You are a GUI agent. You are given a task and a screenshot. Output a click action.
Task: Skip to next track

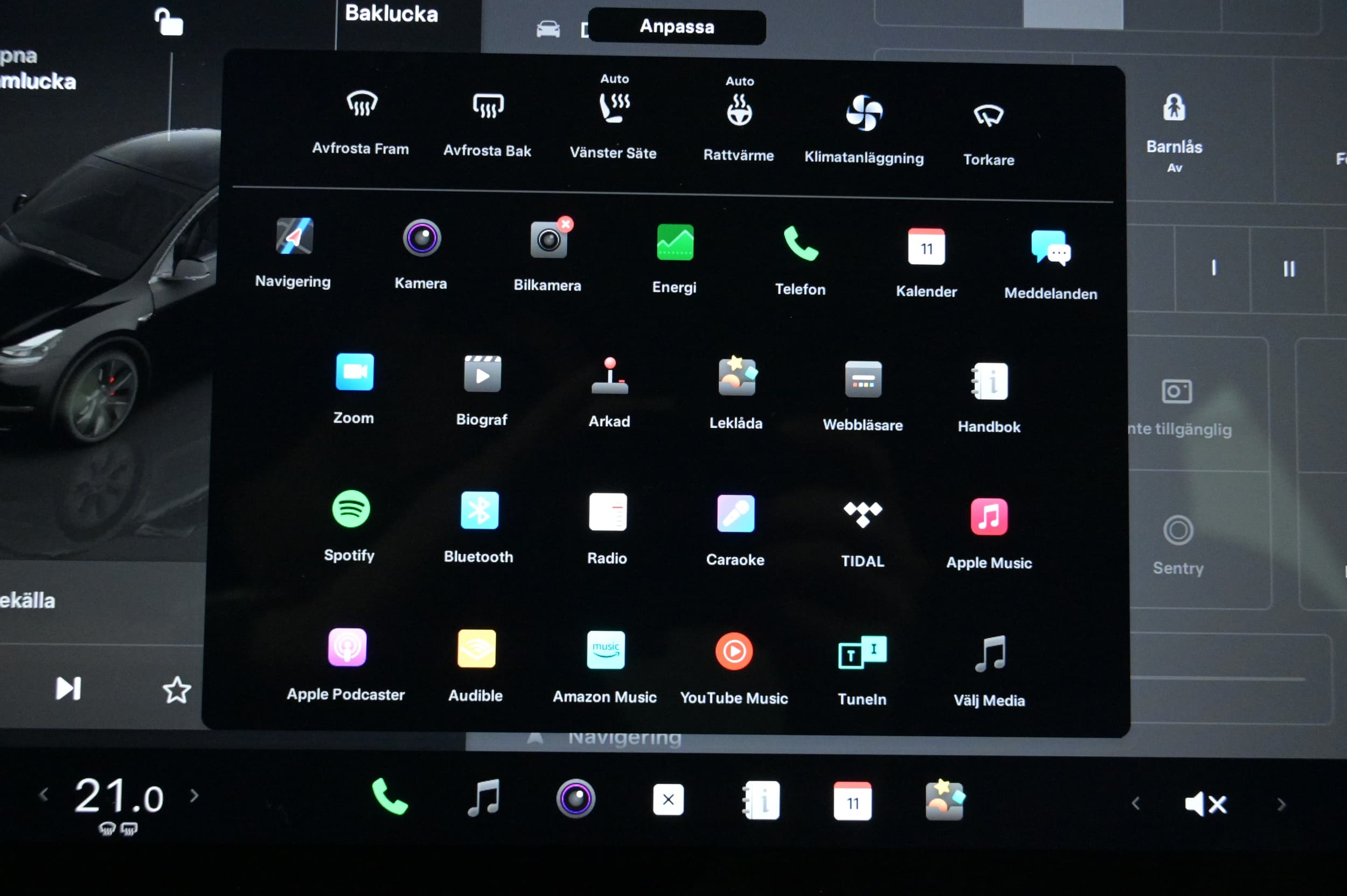pyautogui.click(x=68, y=688)
